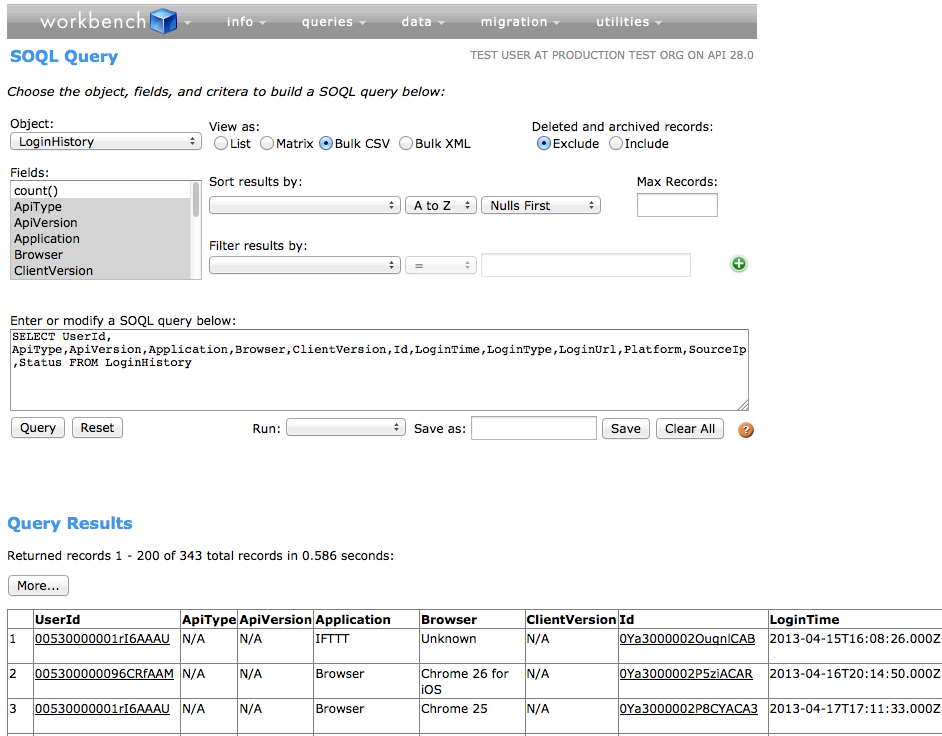The image size is (942, 736).
Task: Open record link 0Ya3000002P5ziACAR
Action: [685, 673]
